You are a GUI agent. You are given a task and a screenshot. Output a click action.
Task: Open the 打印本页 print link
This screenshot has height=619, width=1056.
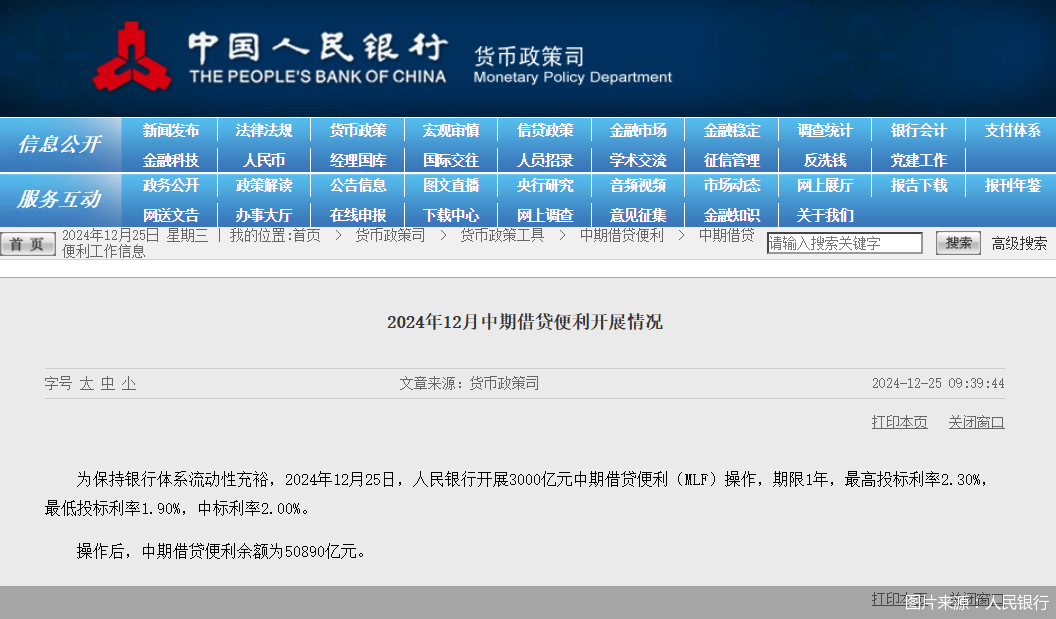[898, 421]
